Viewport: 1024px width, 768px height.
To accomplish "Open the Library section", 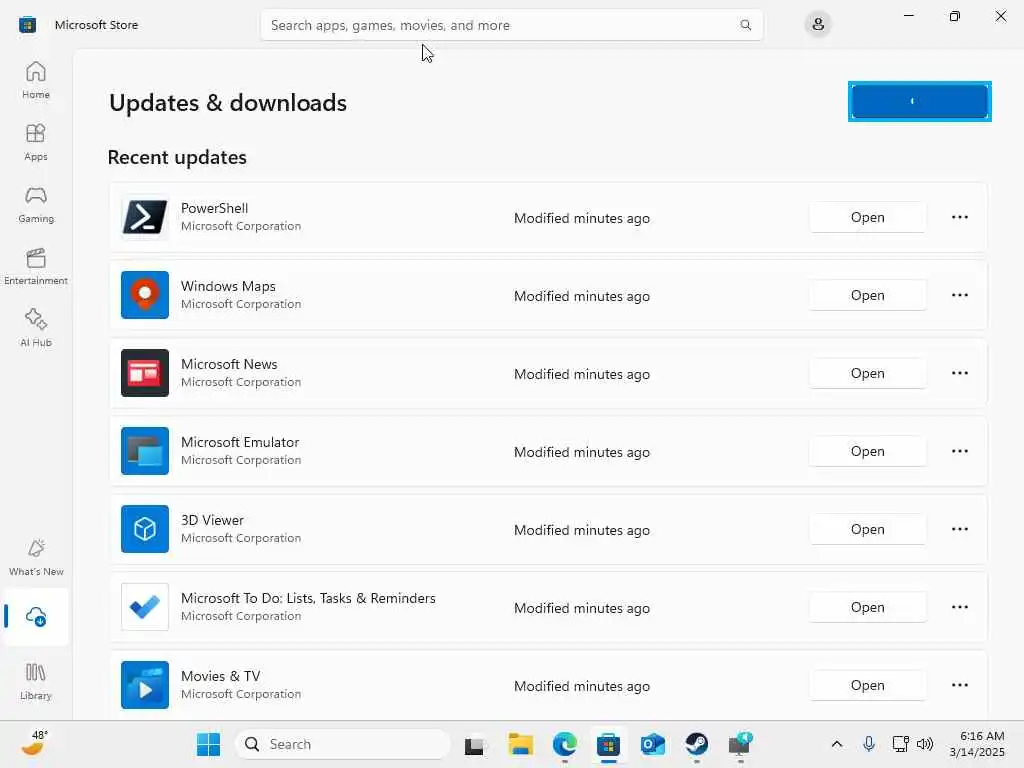I will pyautogui.click(x=36, y=681).
